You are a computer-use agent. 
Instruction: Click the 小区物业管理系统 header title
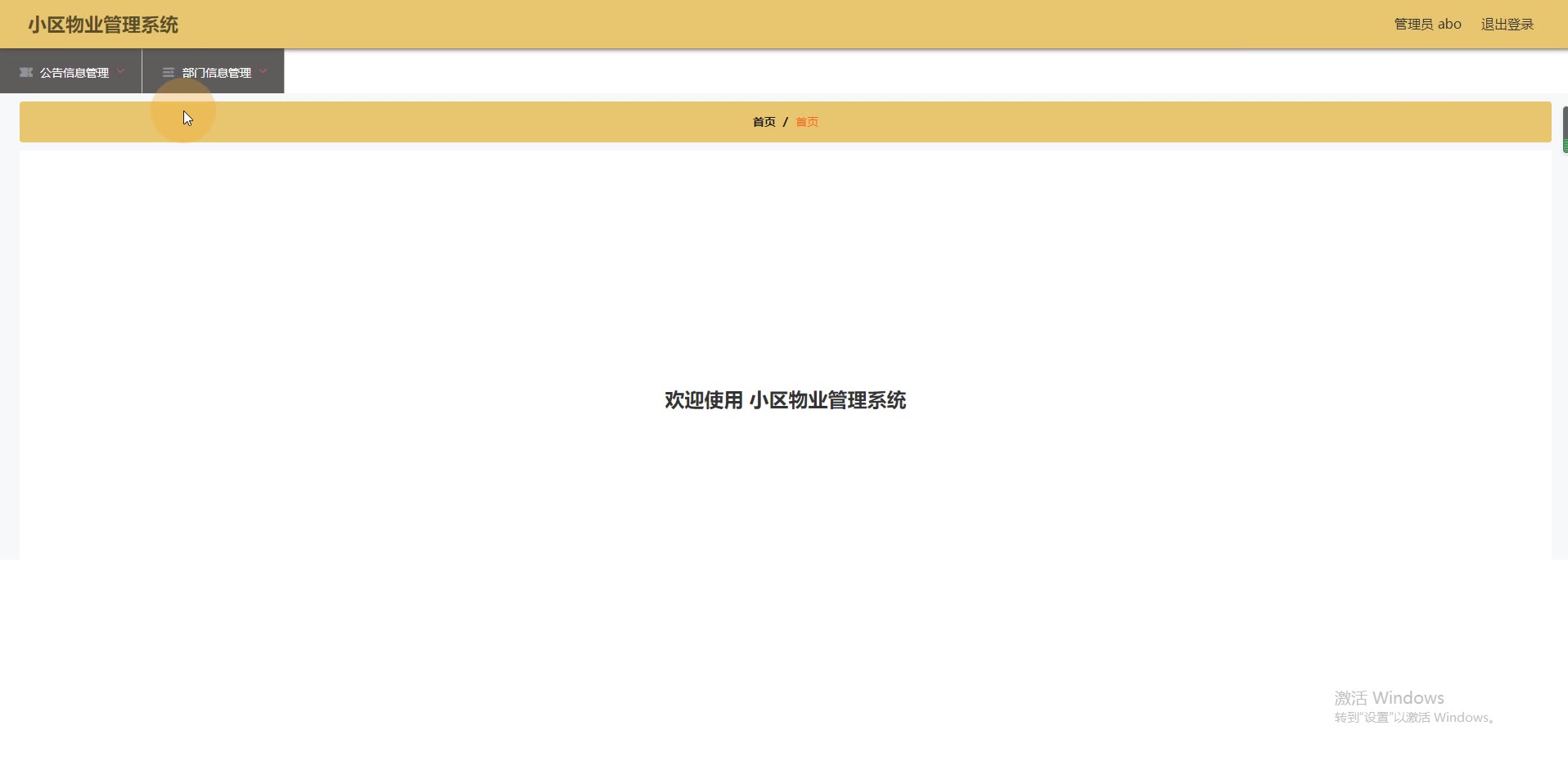[x=103, y=25]
